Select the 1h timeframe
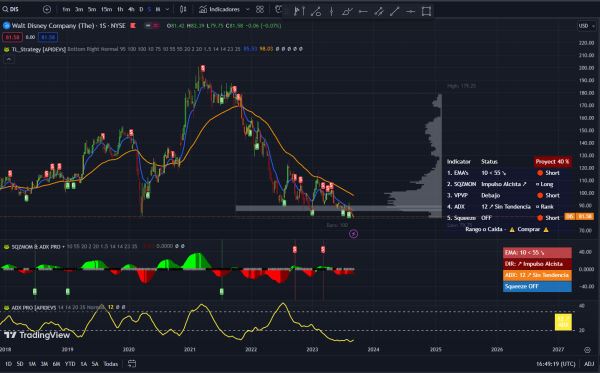 [120, 9]
